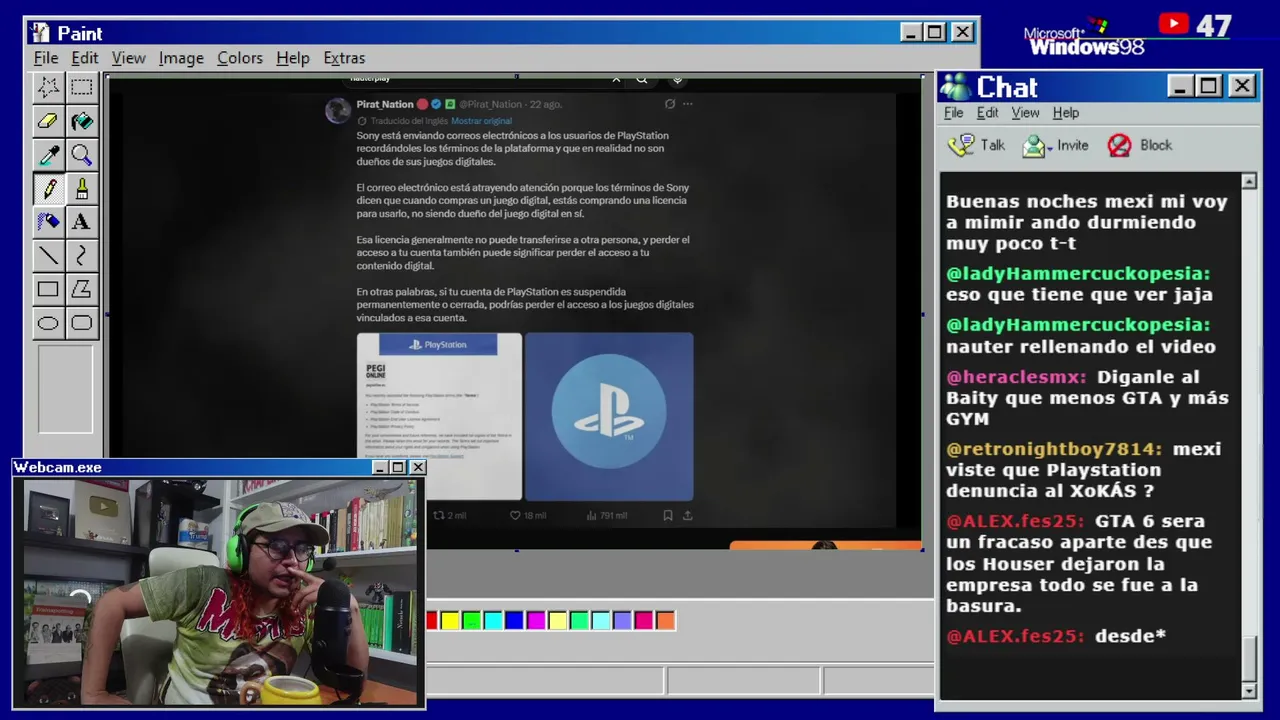The image size is (1280, 720).
Task: Pick the Fill With Color bucket tool
Action: (x=82, y=121)
